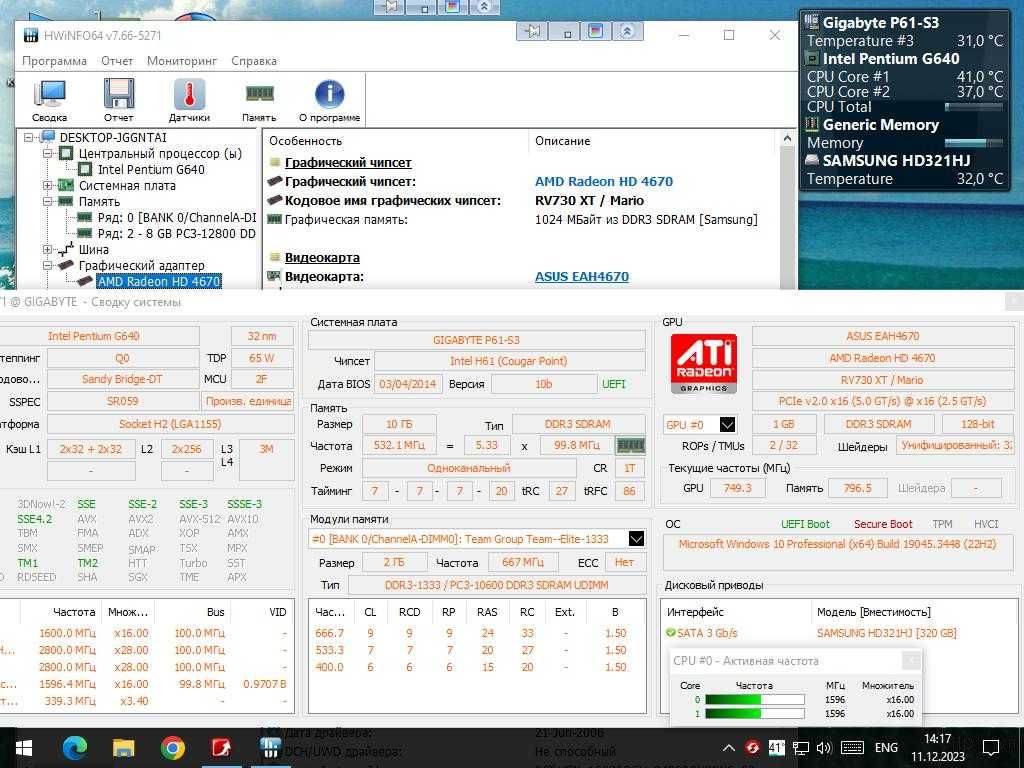Open the volume control tray icon

(824, 748)
